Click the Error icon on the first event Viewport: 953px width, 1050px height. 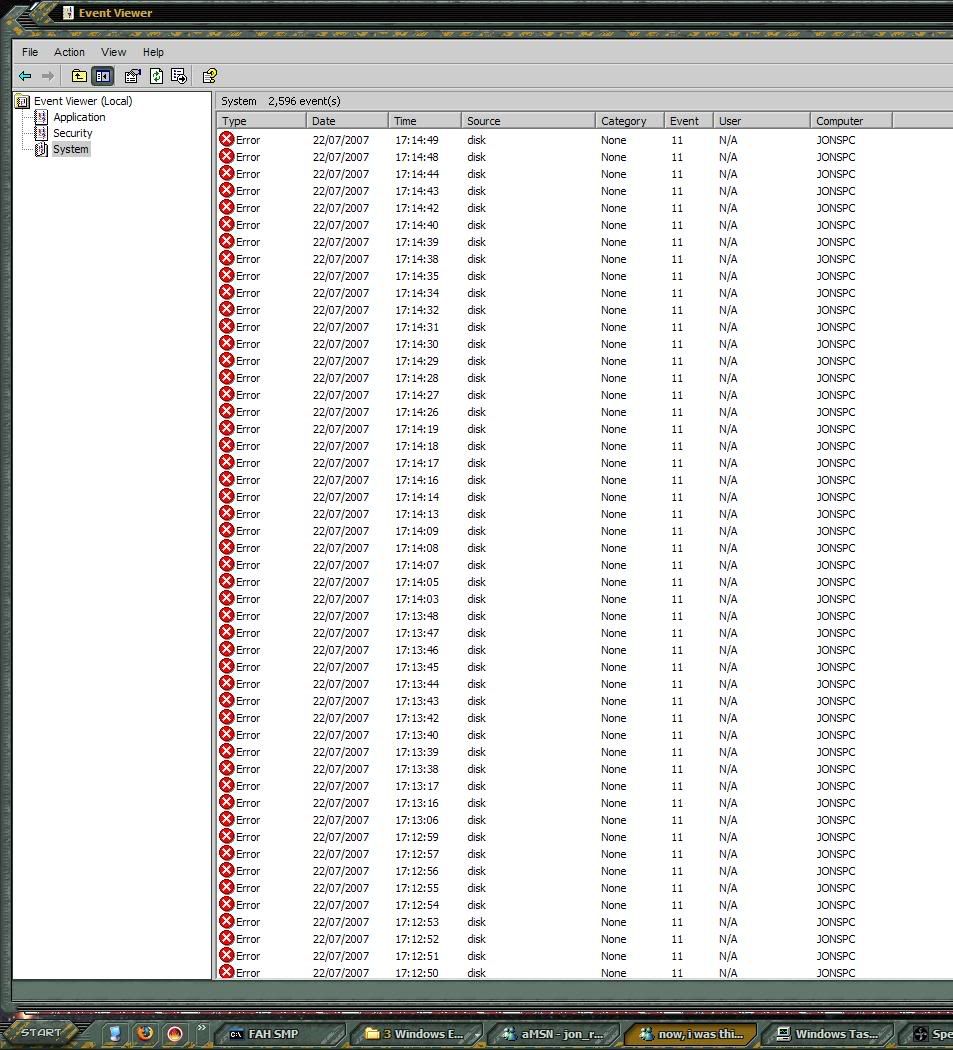[x=225, y=140]
